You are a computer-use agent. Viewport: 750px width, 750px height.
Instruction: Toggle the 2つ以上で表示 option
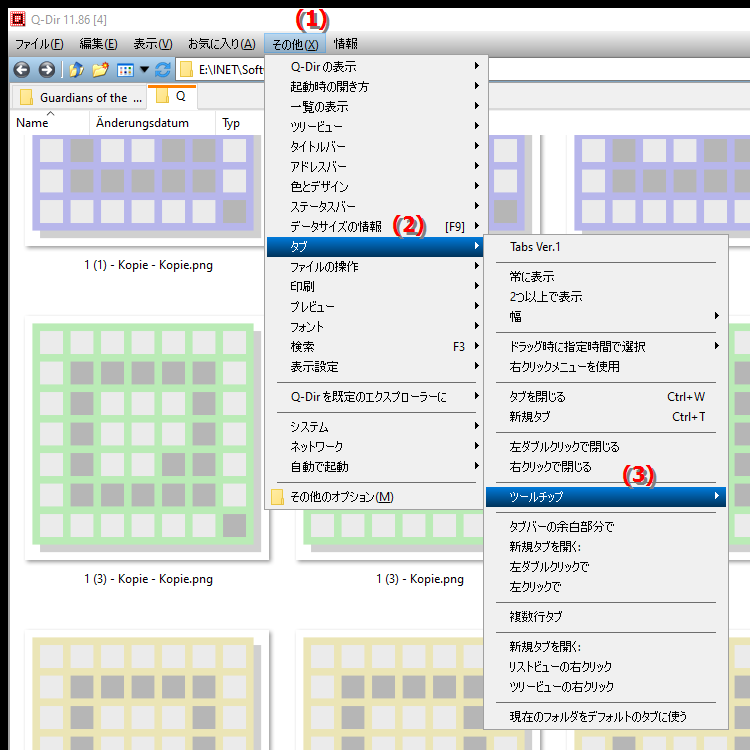tap(606, 297)
